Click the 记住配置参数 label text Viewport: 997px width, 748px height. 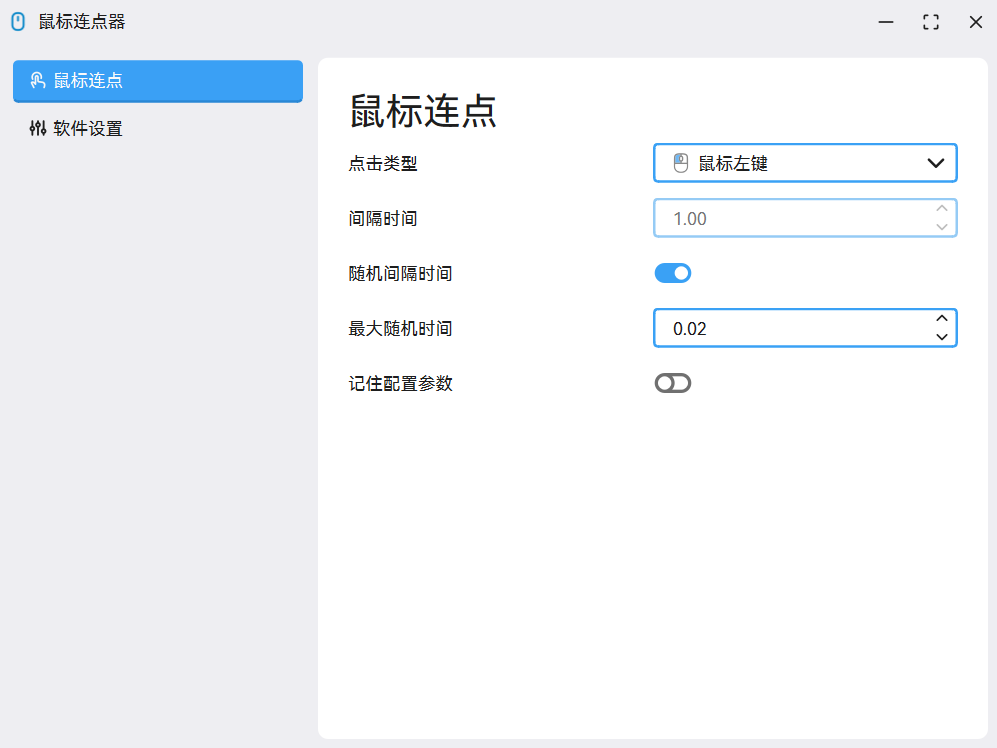point(401,384)
